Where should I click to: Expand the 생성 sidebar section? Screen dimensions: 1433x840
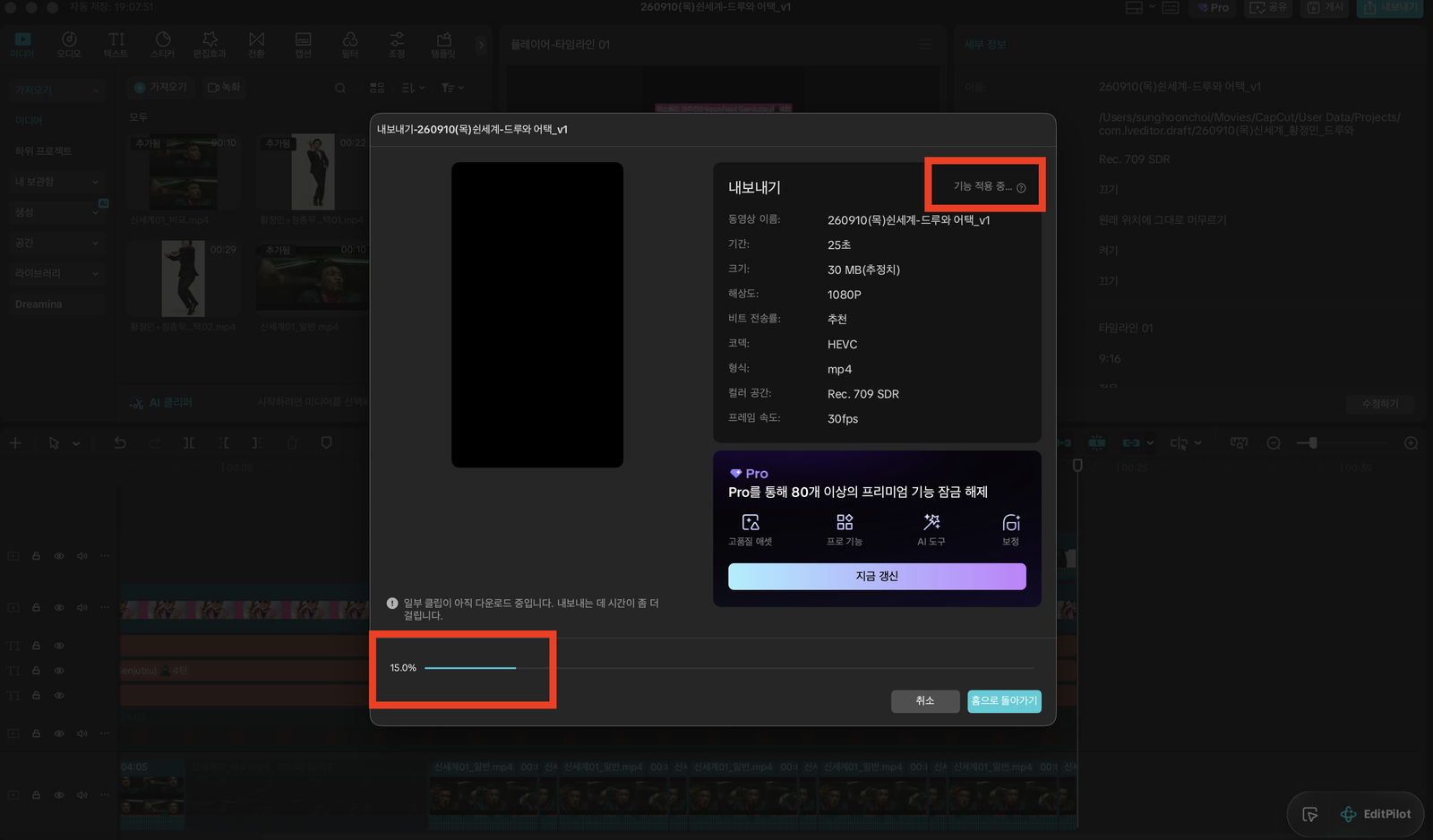[95, 213]
